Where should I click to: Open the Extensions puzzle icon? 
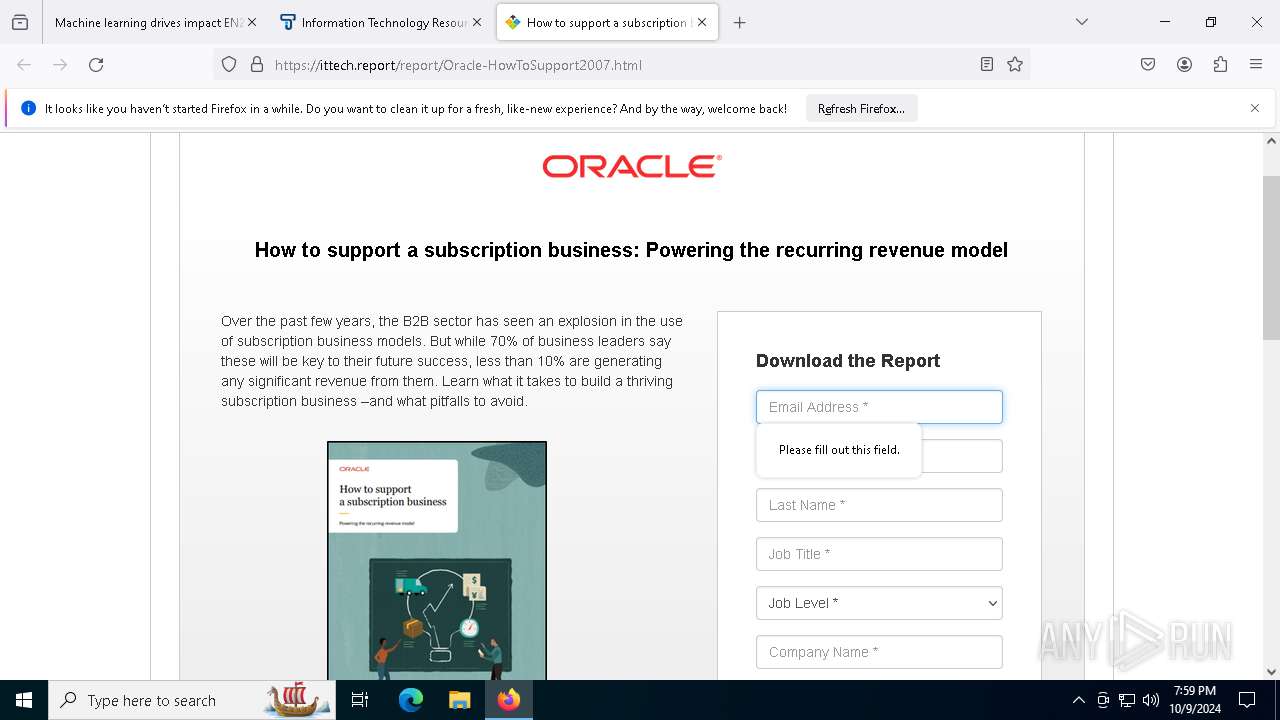pyautogui.click(x=1220, y=65)
